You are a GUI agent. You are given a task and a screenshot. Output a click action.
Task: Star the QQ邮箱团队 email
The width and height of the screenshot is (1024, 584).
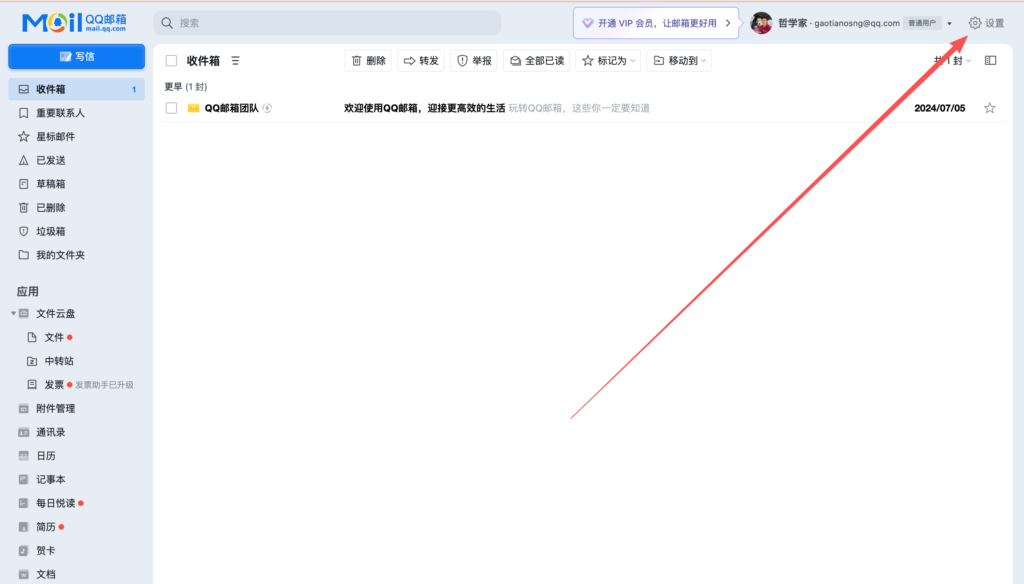tap(990, 108)
